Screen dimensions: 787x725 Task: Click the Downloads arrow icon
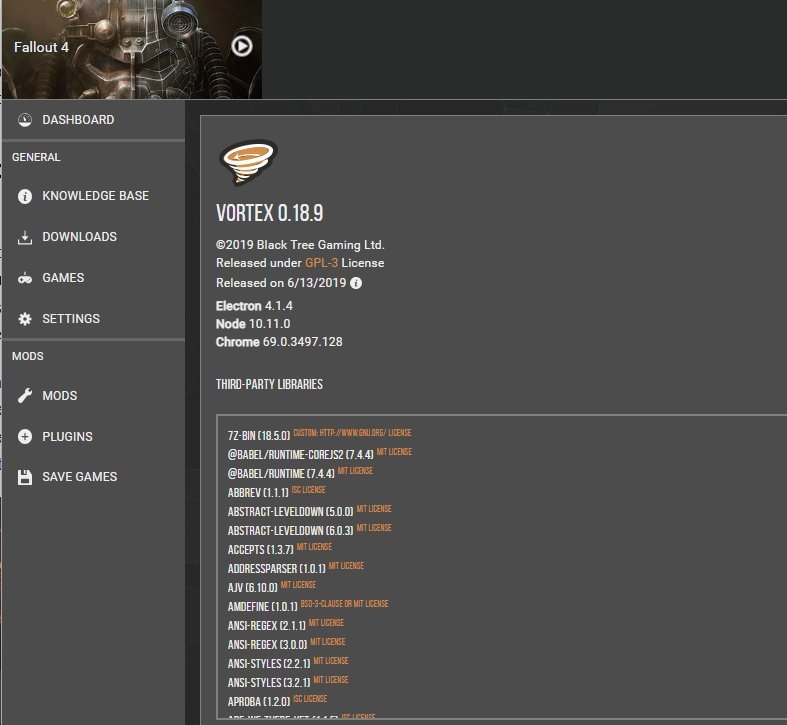click(25, 237)
